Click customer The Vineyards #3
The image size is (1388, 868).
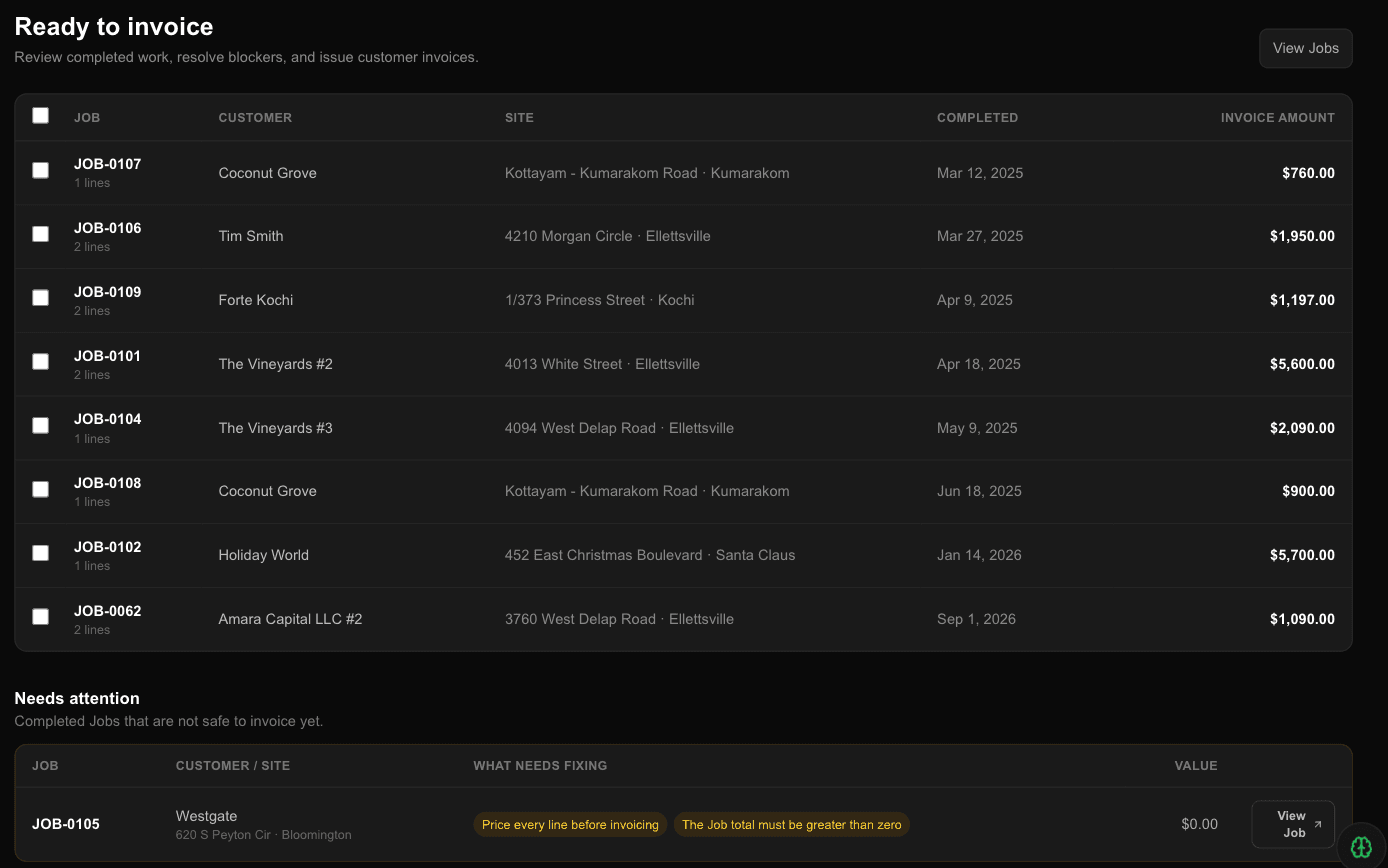[x=275, y=428]
